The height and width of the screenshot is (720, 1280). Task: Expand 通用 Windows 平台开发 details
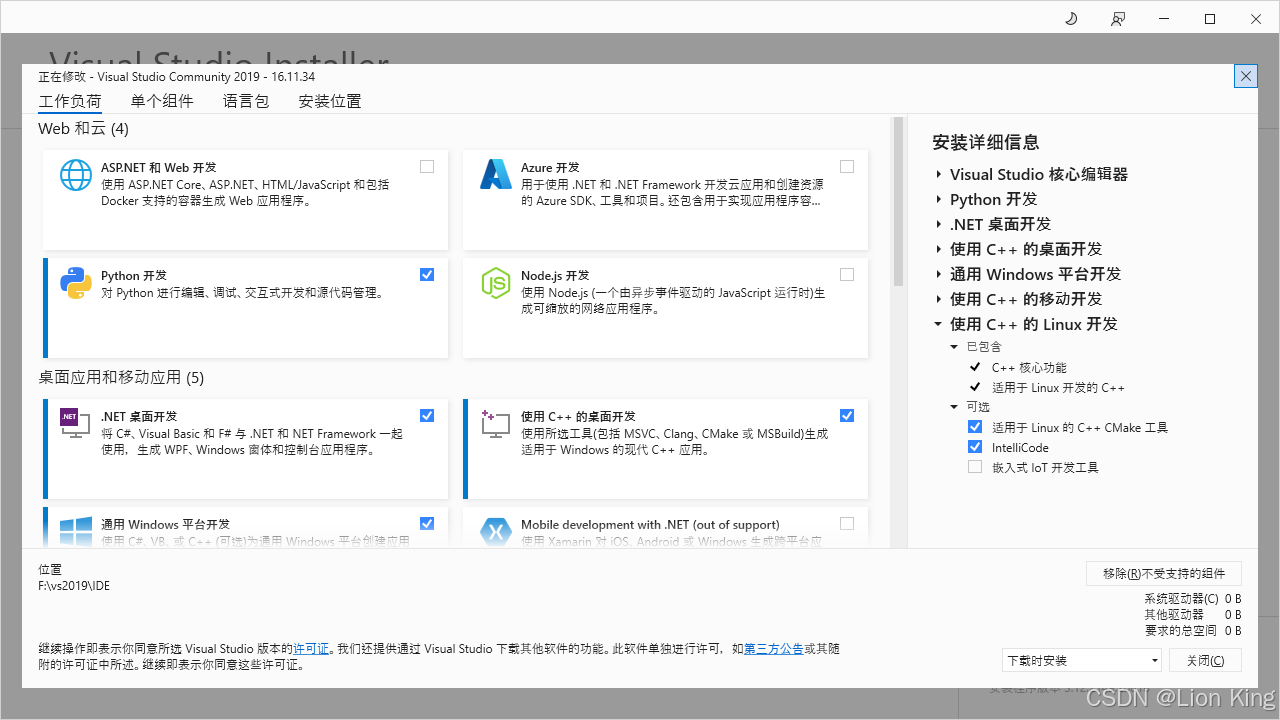click(939, 274)
